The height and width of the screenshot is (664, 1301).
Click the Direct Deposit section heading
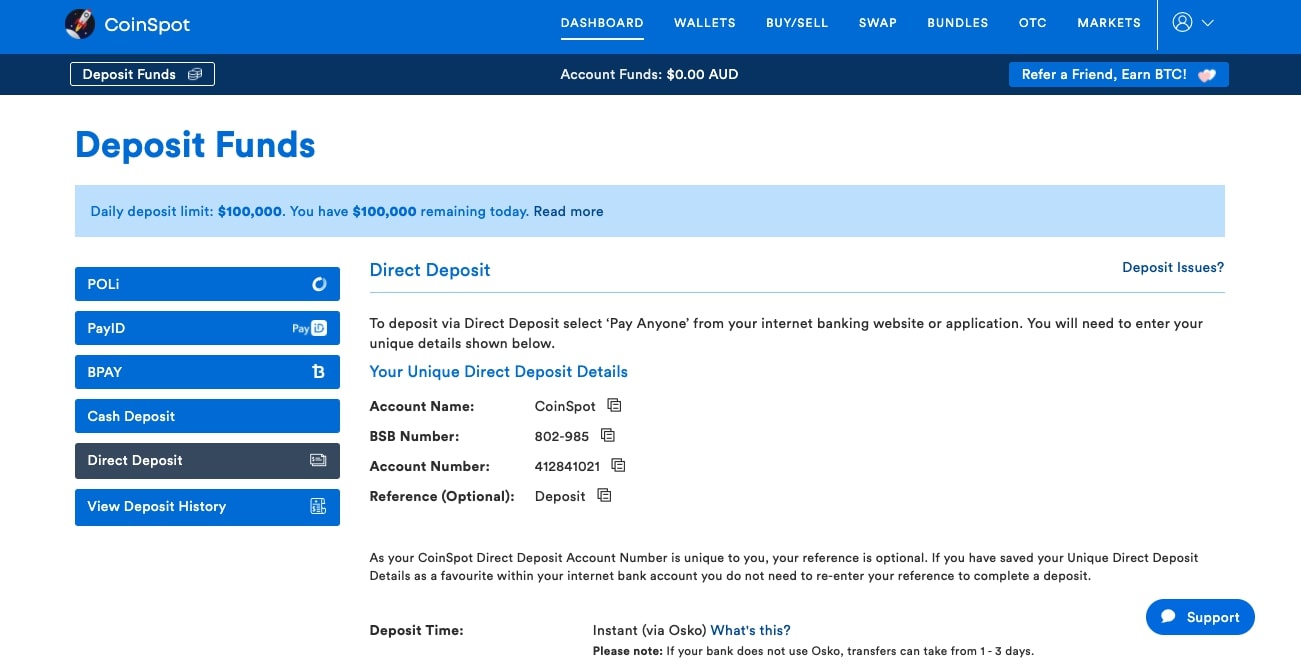430,270
